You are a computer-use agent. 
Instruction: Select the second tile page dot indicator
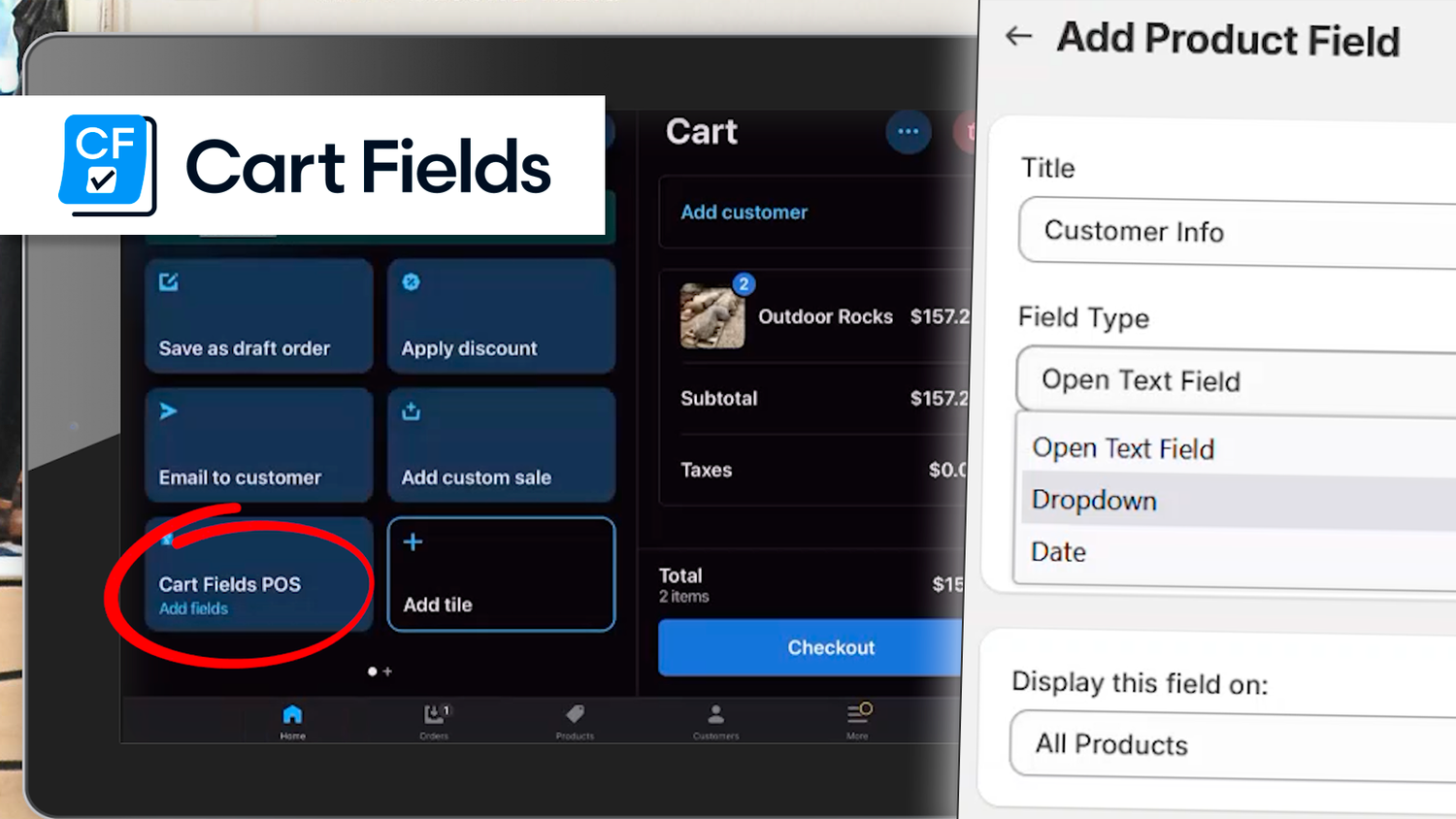387,672
